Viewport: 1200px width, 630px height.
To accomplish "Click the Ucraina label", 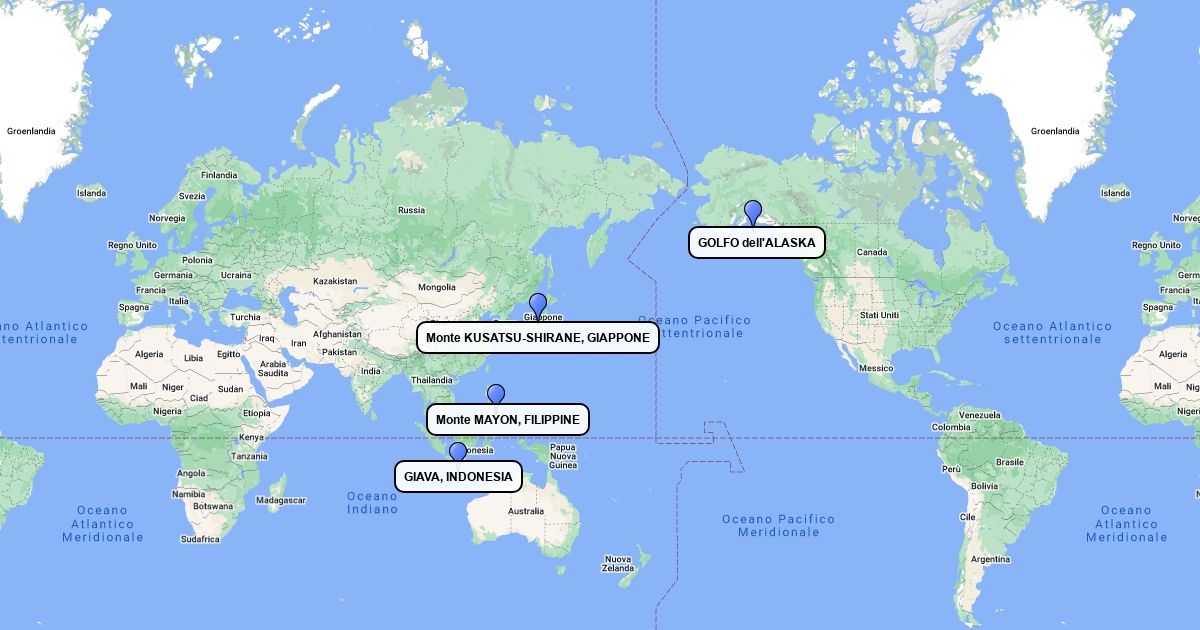I will [x=237, y=275].
